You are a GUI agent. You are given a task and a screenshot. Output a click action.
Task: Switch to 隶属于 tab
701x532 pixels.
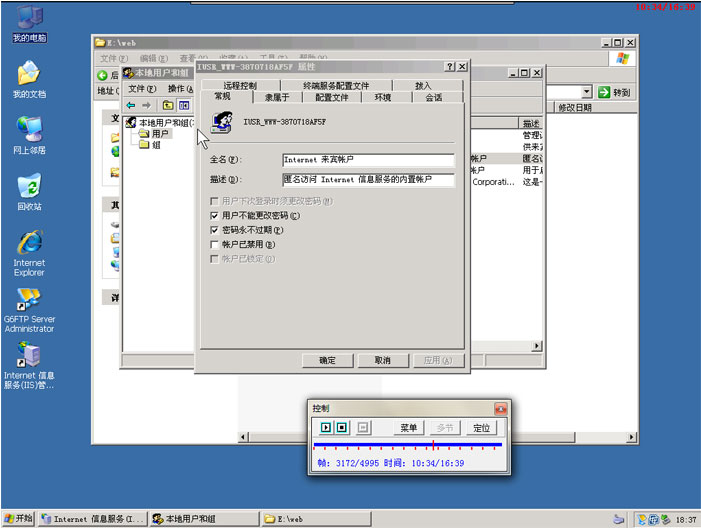(277, 98)
